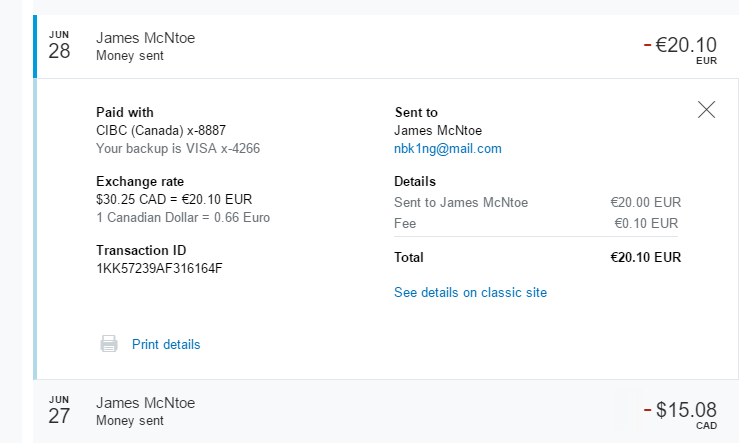Click the Sent to James McNtoe €20.00 row

point(538,202)
